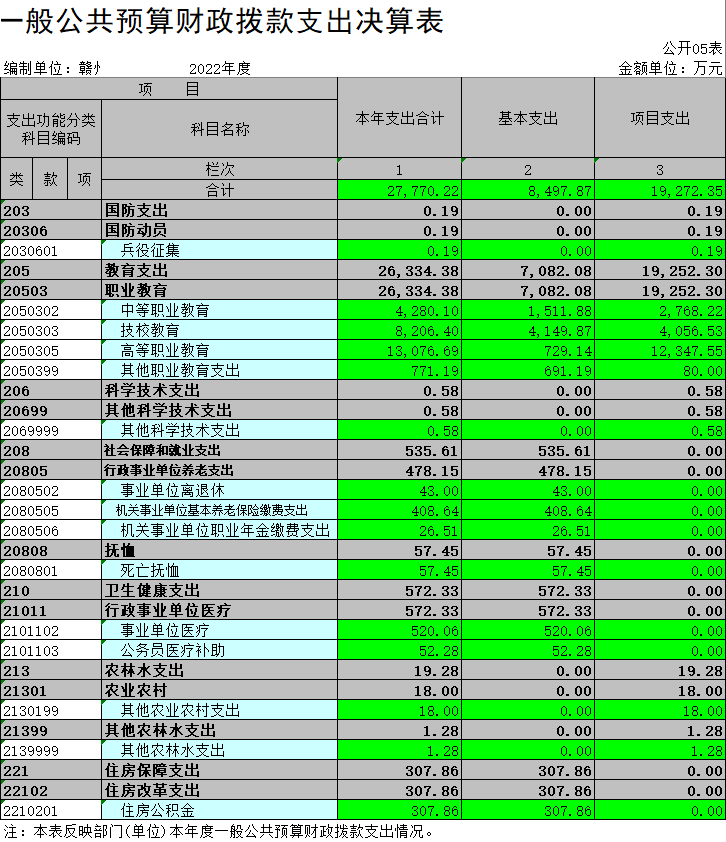
Task: Click the 本年支出合计 column header
Action: [x=400, y=118]
